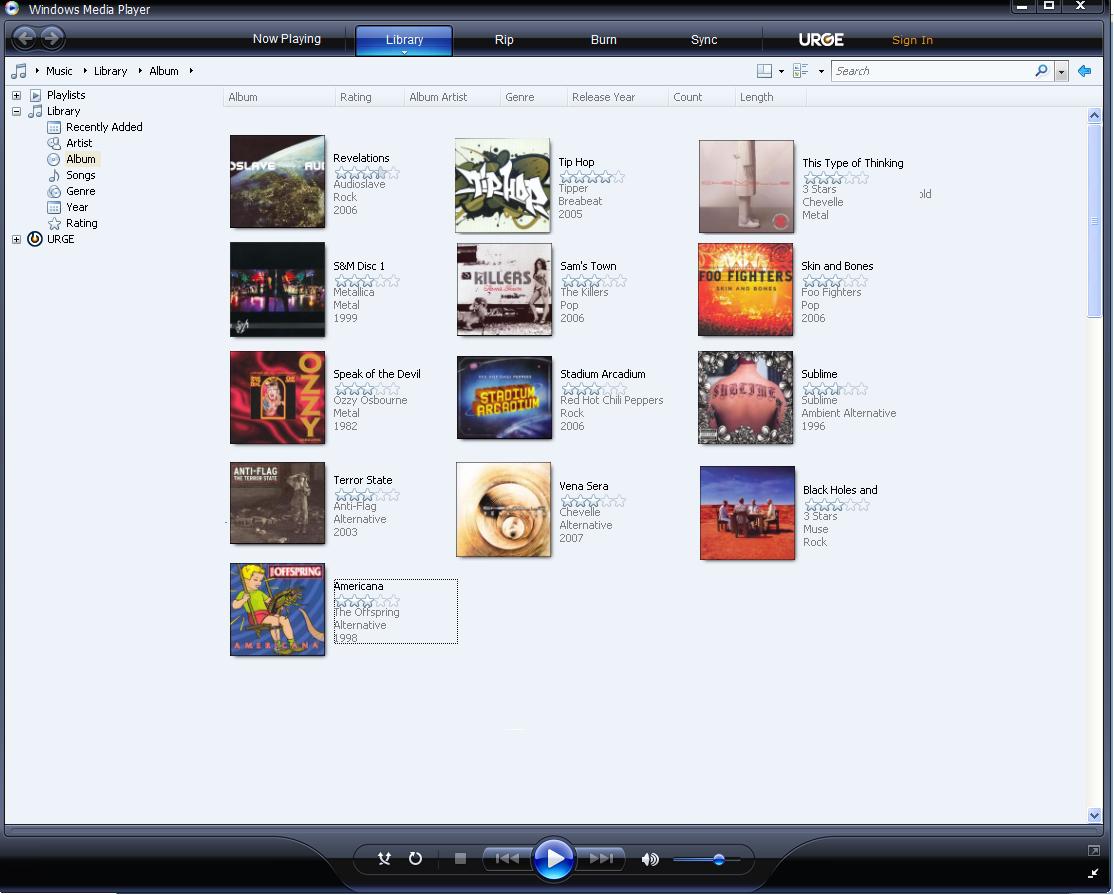Click the Terror State album title

tap(362, 480)
